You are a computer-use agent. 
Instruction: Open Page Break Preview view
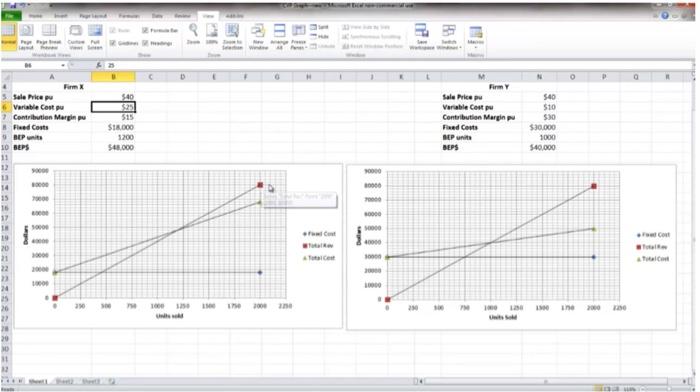click(x=49, y=36)
